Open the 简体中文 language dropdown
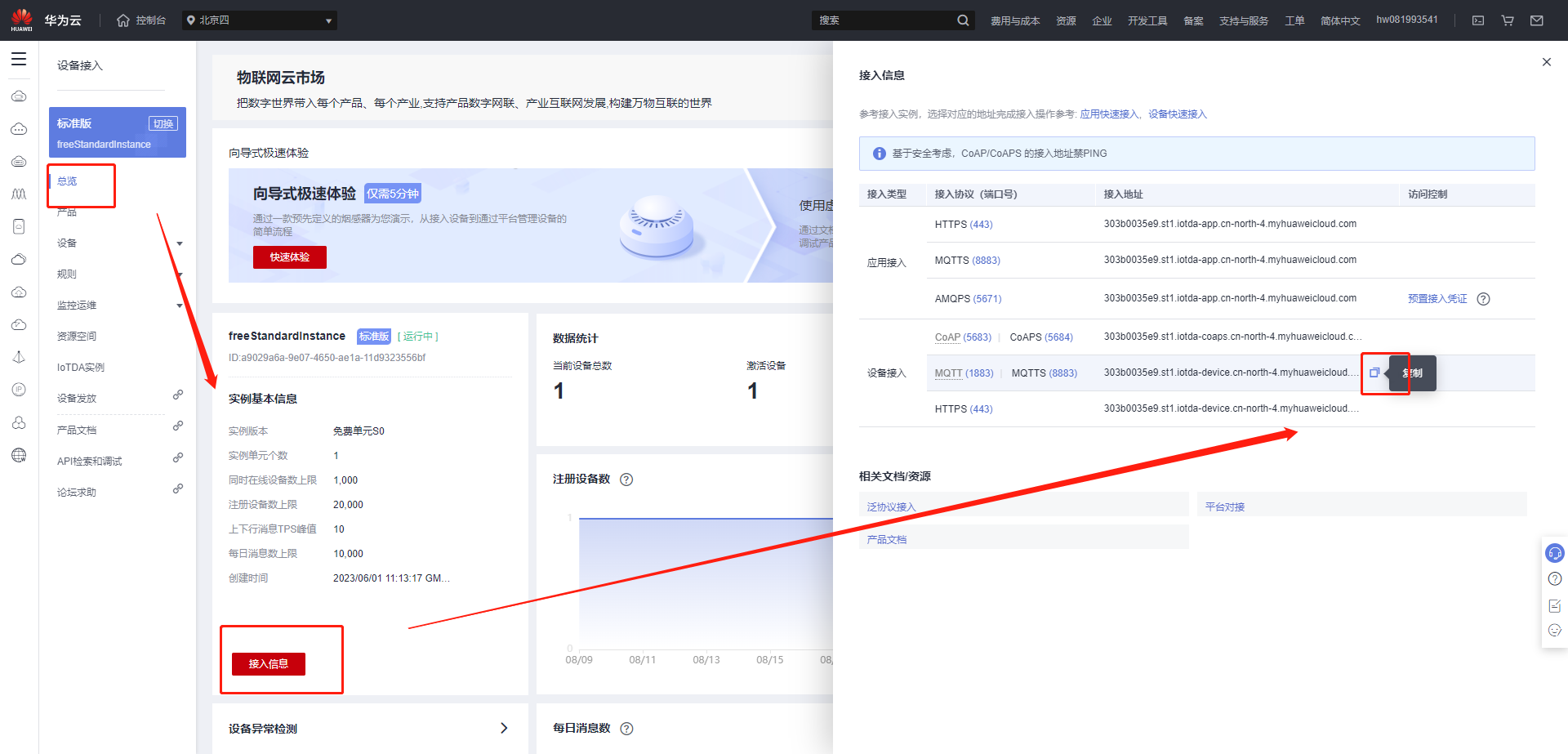The width and height of the screenshot is (1568, 754). 1340,20
